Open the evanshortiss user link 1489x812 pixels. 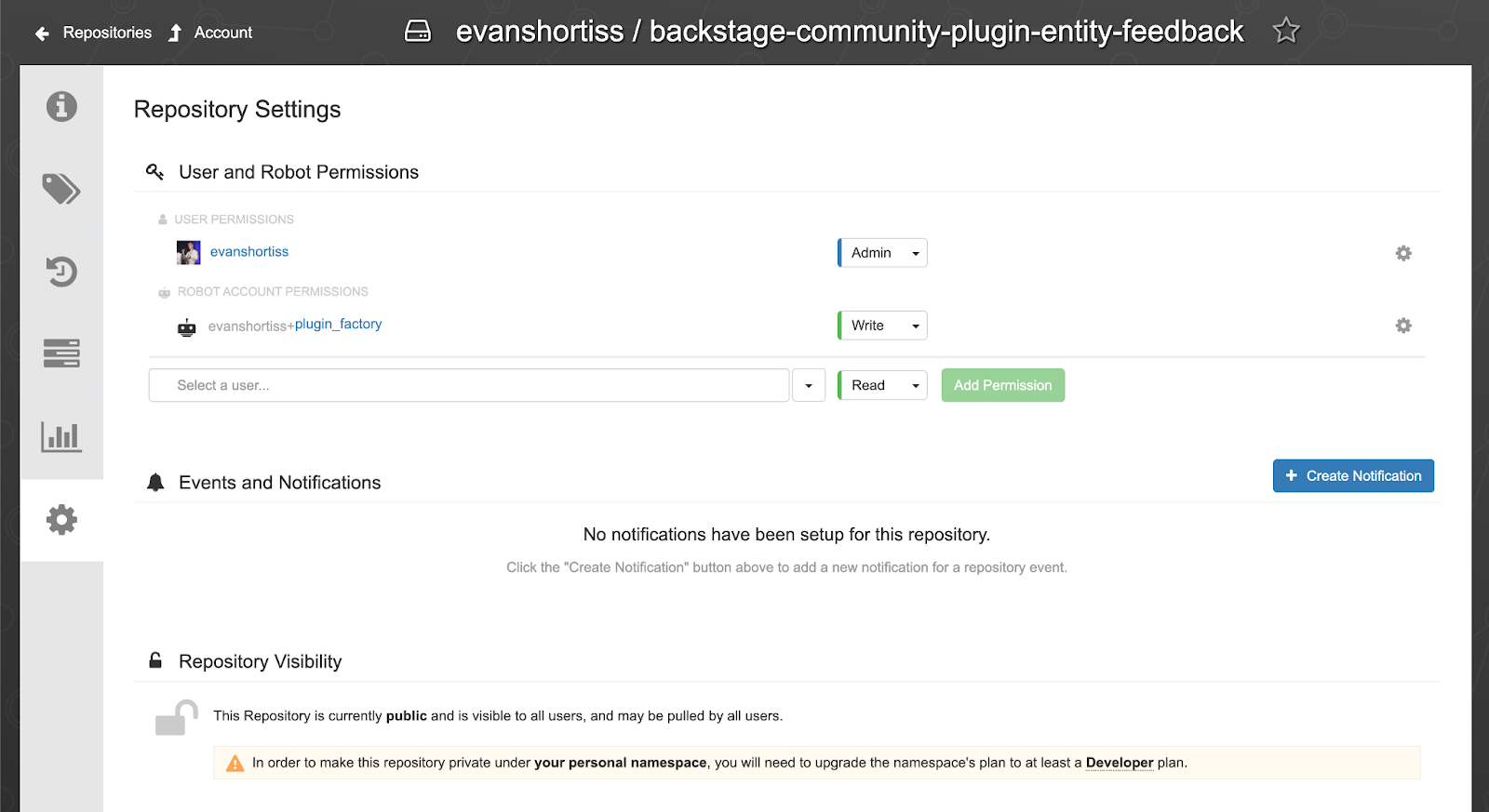tap(249, 252)
